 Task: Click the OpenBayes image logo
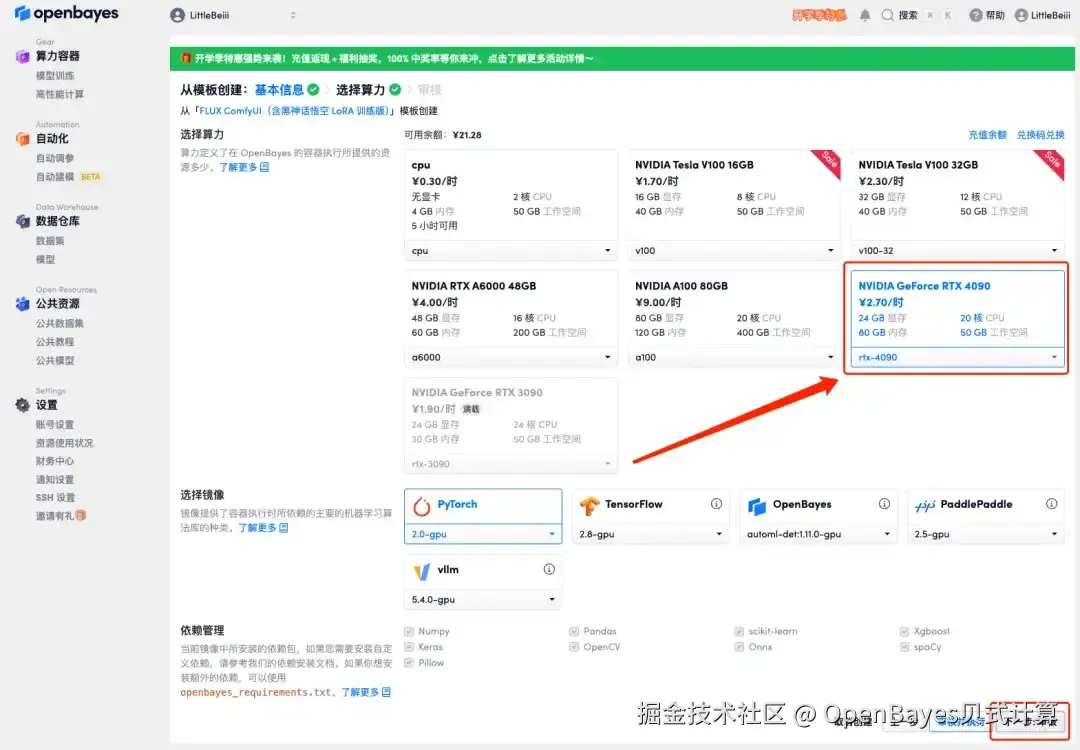click(x=757, y=507)
